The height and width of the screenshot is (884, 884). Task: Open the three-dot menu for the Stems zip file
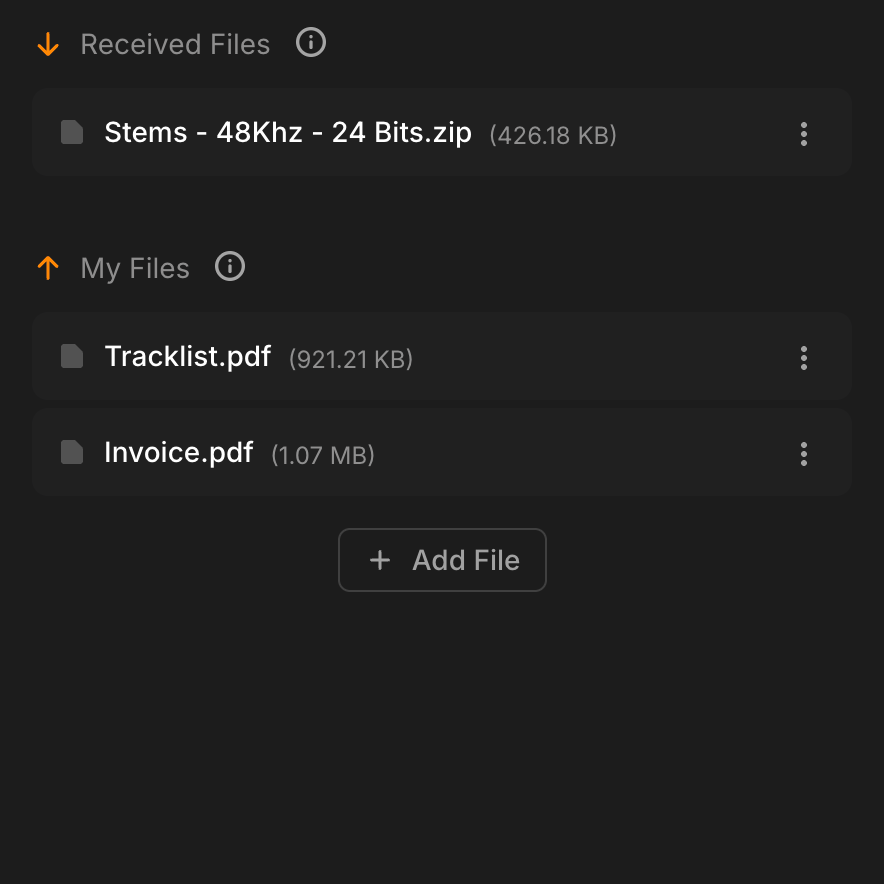[x=803, y=134]
